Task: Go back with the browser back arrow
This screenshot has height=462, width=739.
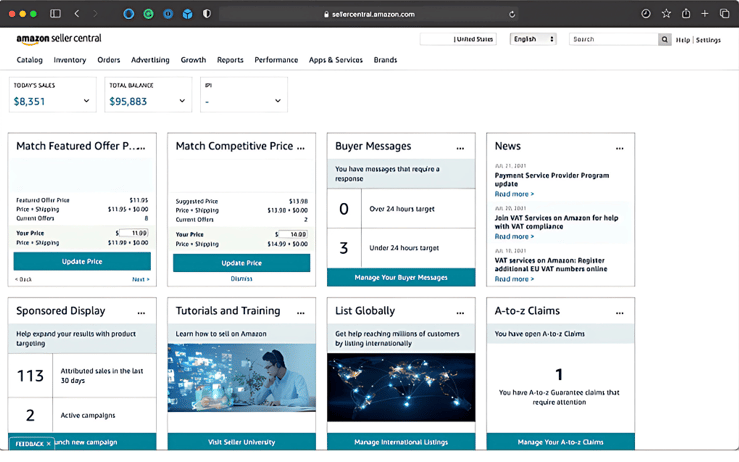Action: [x=77, y=14]
